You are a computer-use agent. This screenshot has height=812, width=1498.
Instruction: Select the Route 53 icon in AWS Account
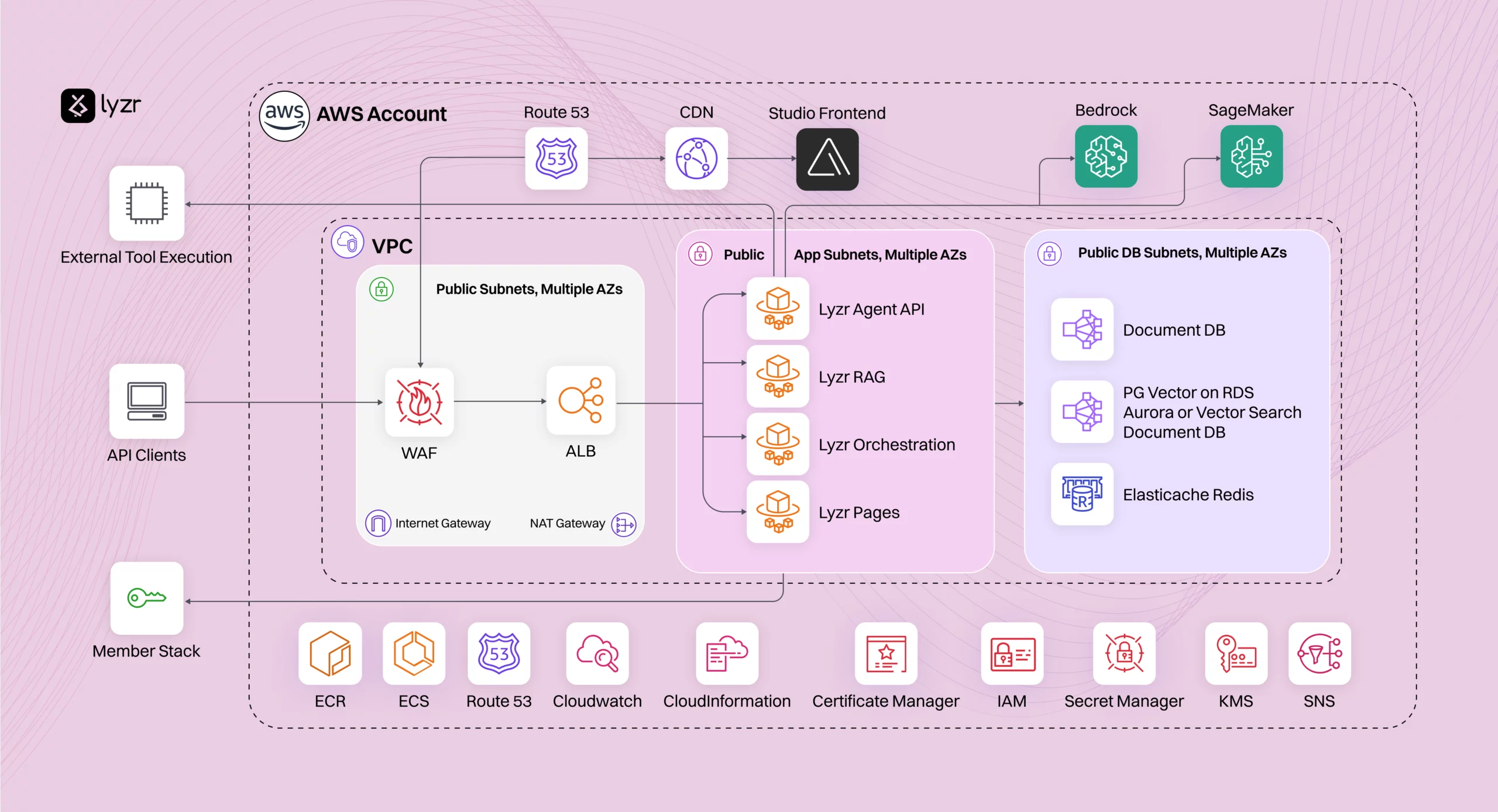point(555,159)
